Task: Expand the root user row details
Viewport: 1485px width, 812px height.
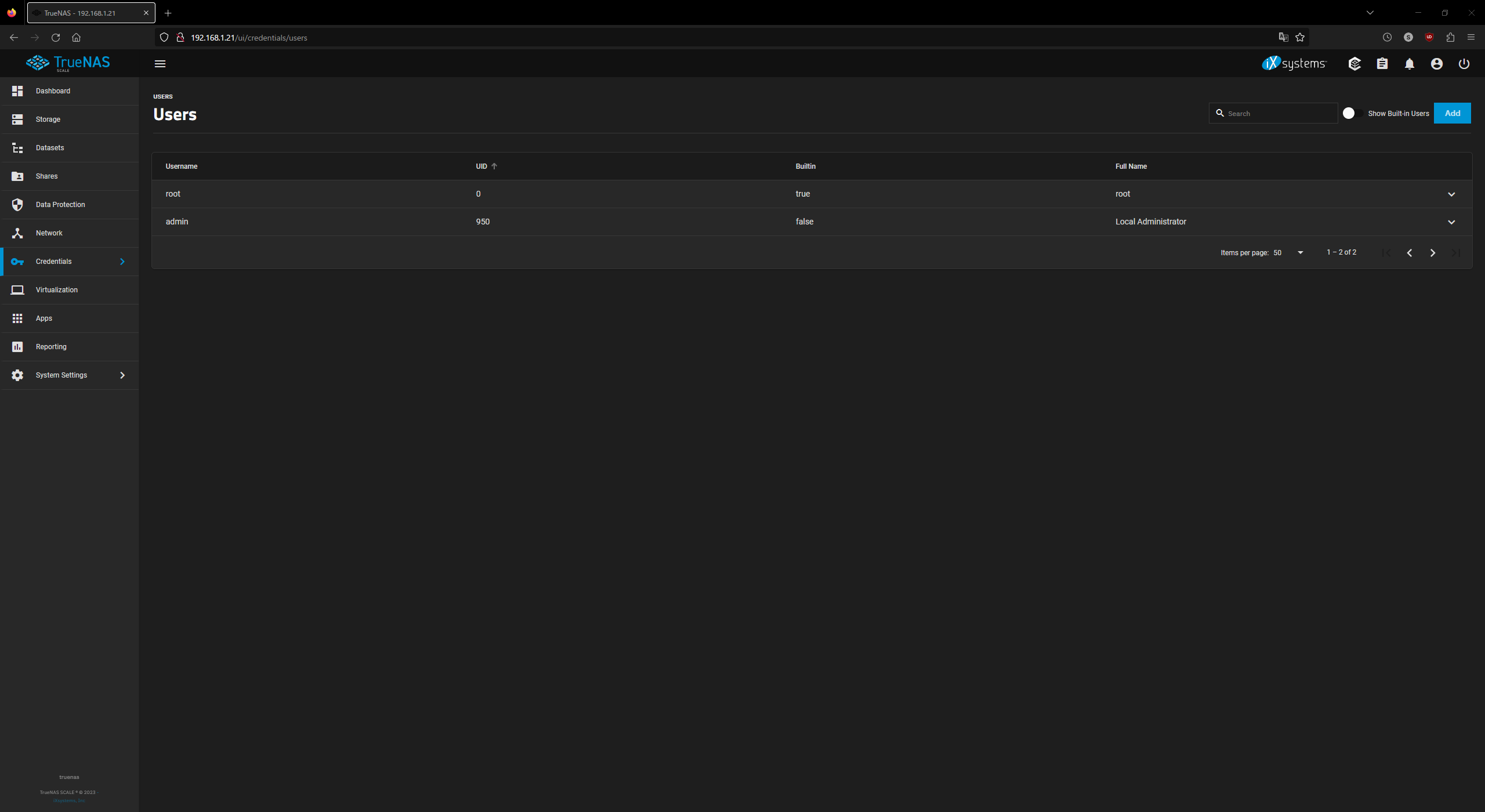Action: click(1451, 194)
